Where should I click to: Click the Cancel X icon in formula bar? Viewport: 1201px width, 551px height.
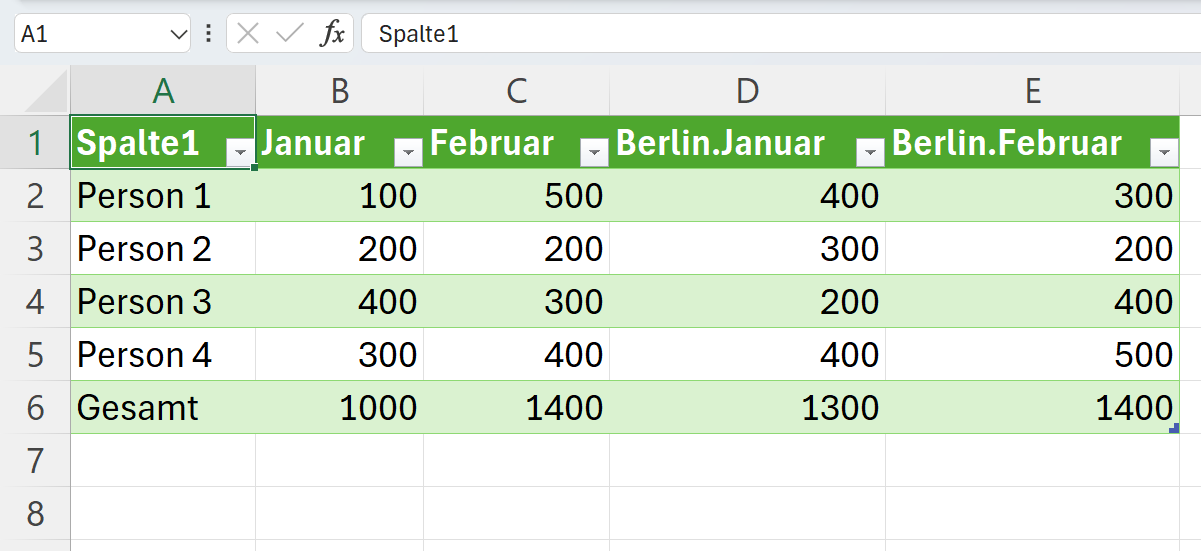[x=249, y=34]
